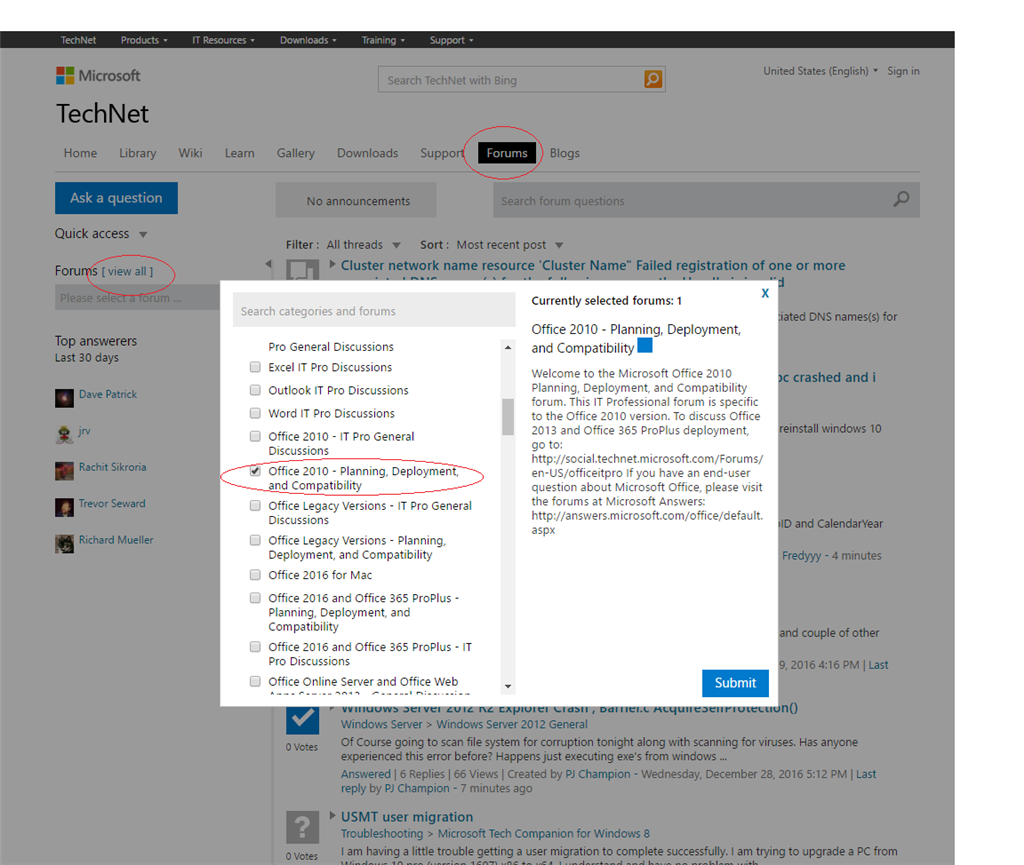Click the question mark icon on USMT thread

(x=302, y=827)
